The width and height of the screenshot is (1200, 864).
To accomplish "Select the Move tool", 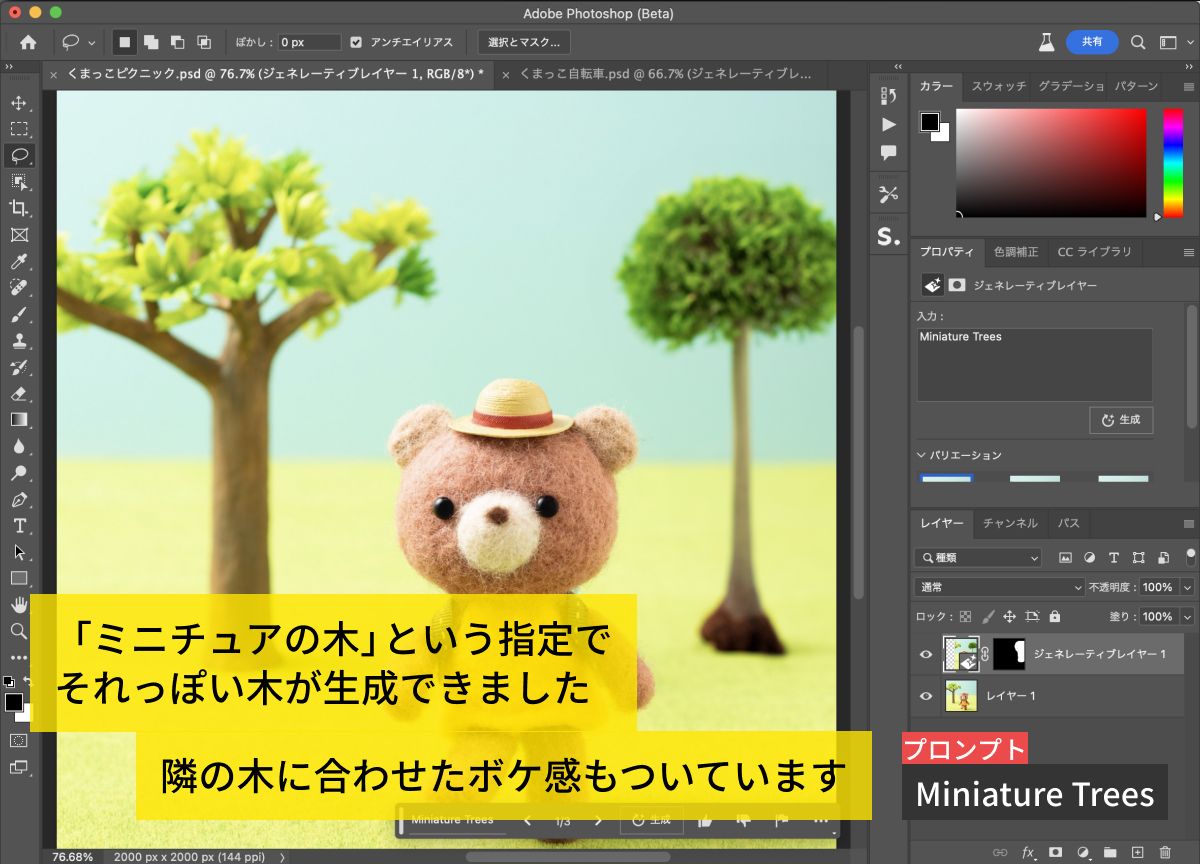I will pos(19,103).
